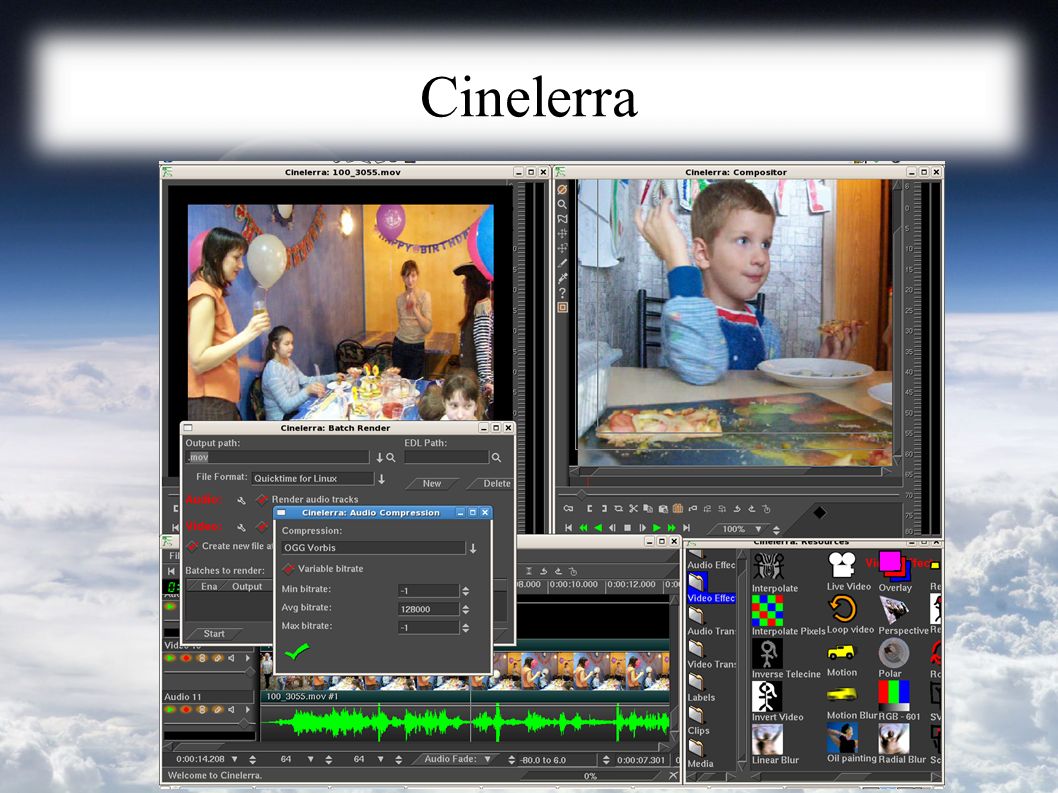This screenshot has height=793, width=1058.
Task: Click Start in Batch Render
Action: coord(214,634)
